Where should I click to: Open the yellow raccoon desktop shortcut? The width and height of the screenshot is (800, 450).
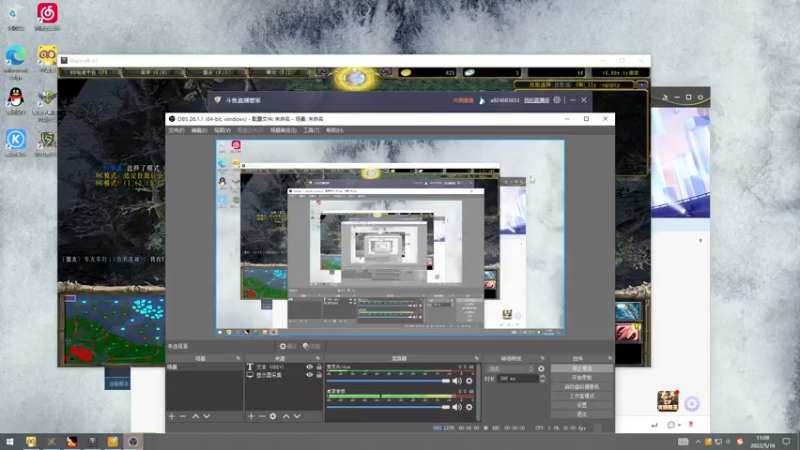point(47,58)
